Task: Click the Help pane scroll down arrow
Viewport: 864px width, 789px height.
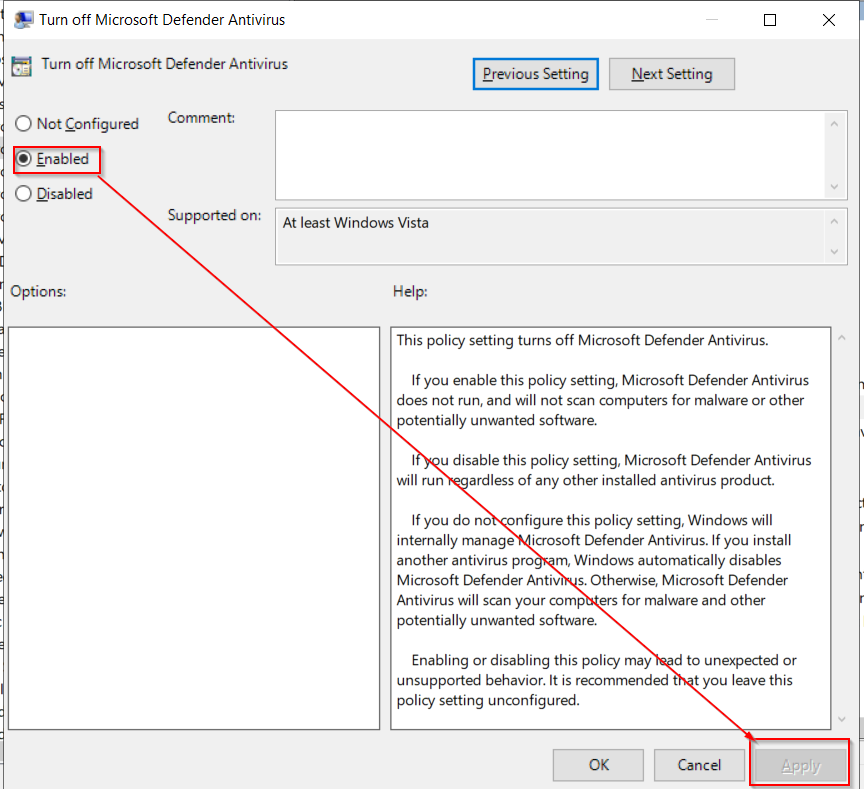Action: click(x=841, y=719)
